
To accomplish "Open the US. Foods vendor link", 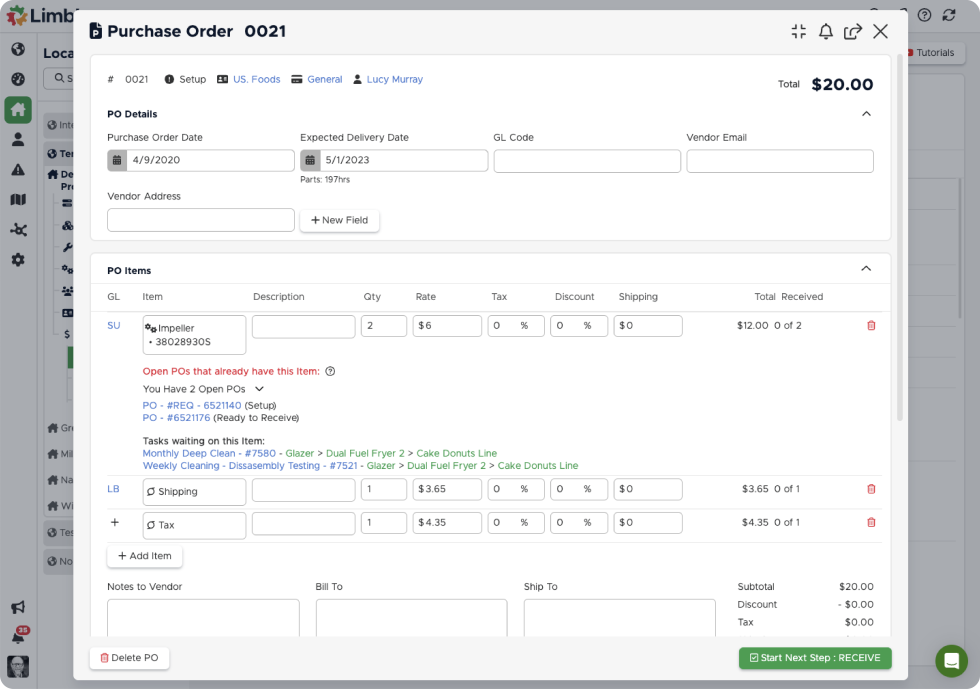I will click(256, 80).
